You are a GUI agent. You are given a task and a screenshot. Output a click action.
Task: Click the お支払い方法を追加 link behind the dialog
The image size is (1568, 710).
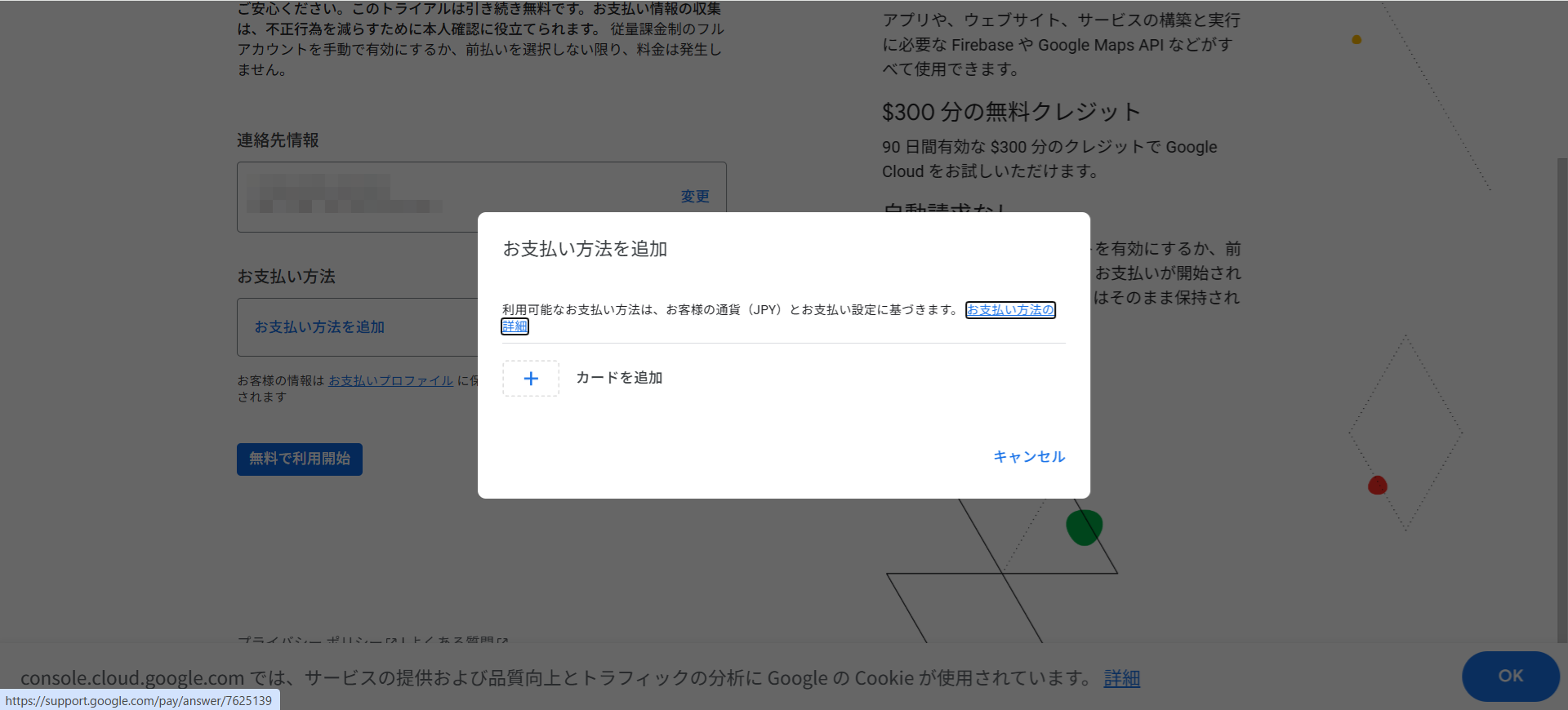[x=319, y=327]
